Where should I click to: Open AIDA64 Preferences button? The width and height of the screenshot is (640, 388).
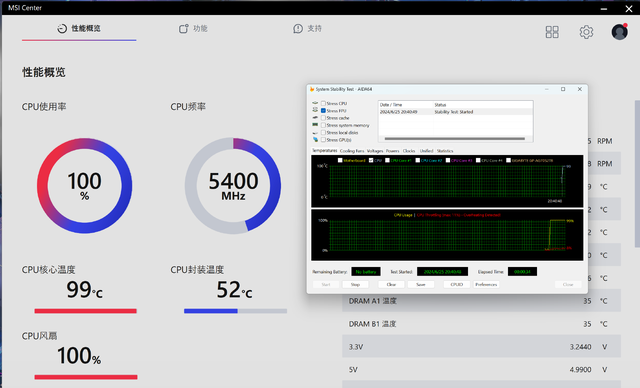pos(486,284)
